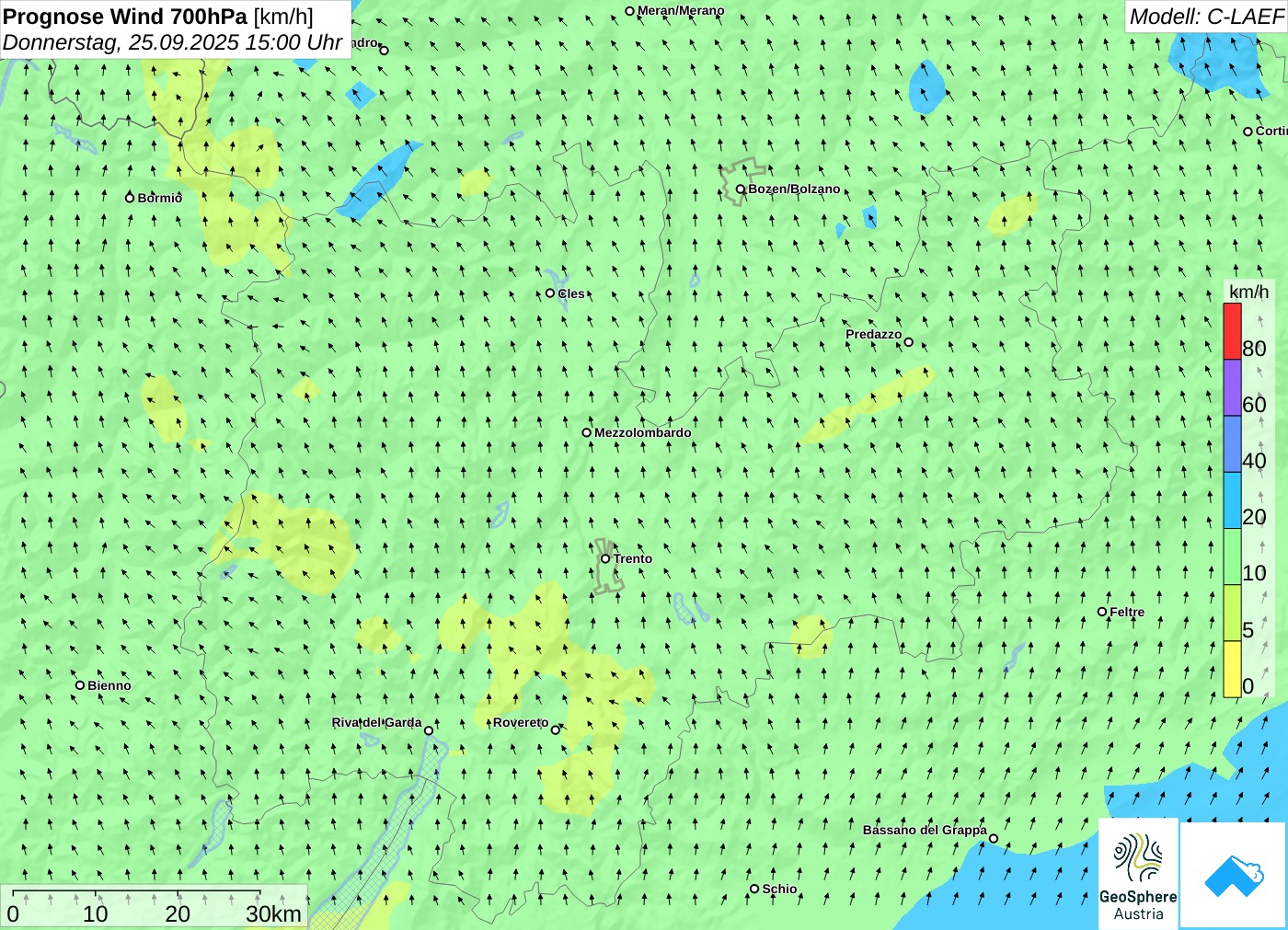Click the 'Mezzolombardo' map label
1288x930 pixels.
pos(642,432)
